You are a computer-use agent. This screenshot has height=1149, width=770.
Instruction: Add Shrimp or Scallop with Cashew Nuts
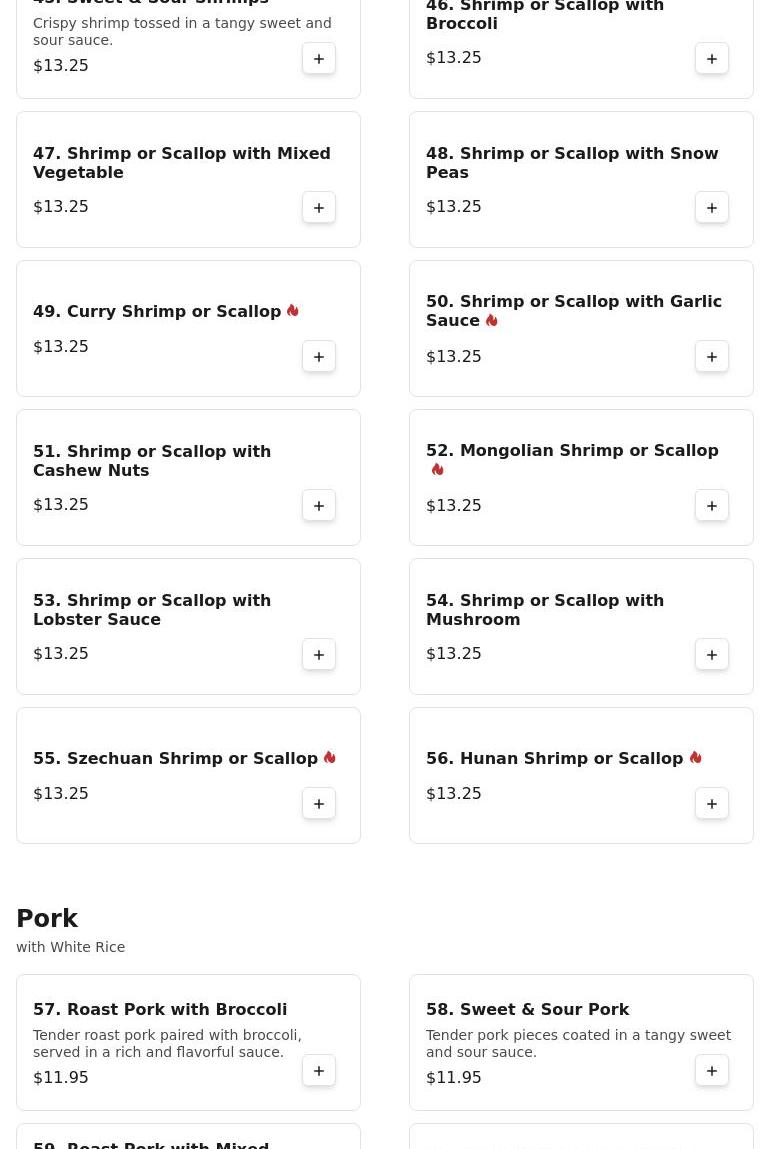319,506
